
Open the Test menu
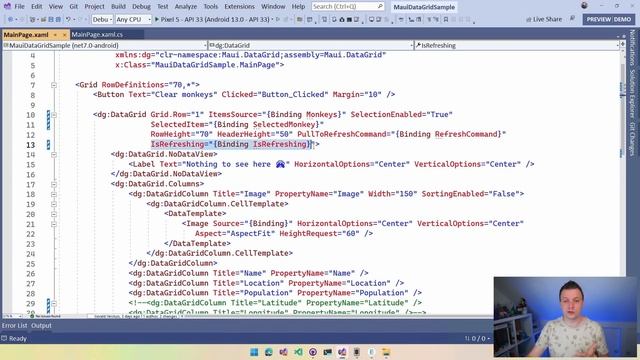pos(162,7)
